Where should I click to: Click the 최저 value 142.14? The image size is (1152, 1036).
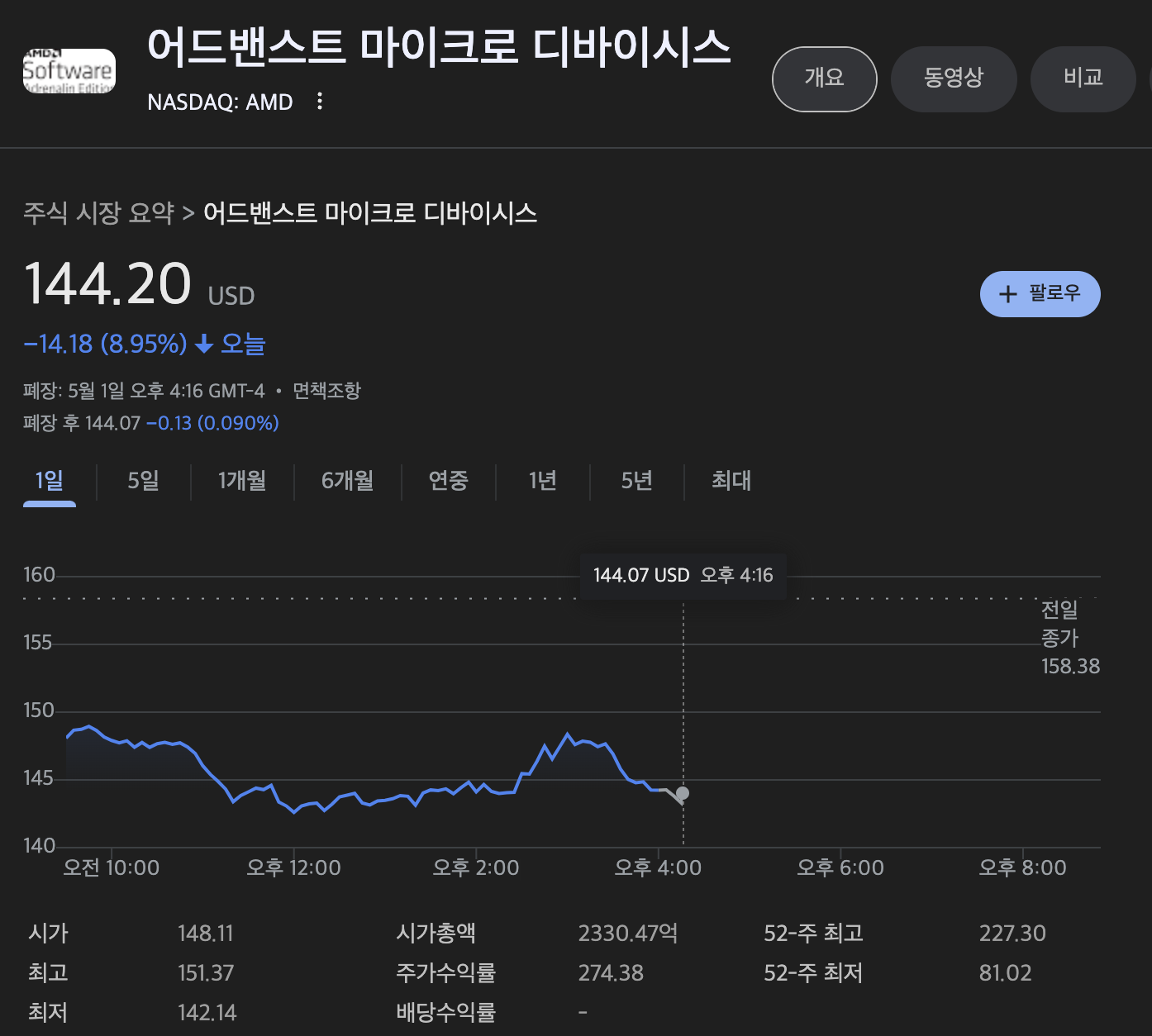207,1013
